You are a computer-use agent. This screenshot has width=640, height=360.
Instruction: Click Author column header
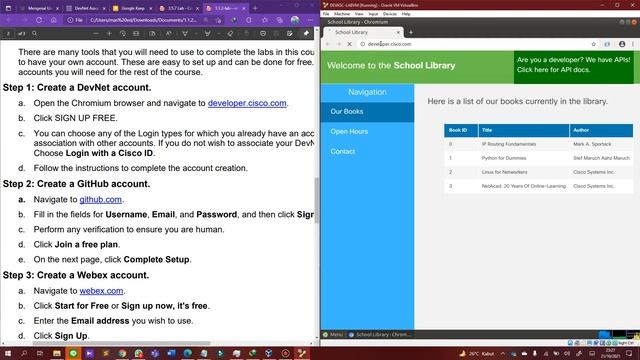pyautogui.click(x=601, y=130)
